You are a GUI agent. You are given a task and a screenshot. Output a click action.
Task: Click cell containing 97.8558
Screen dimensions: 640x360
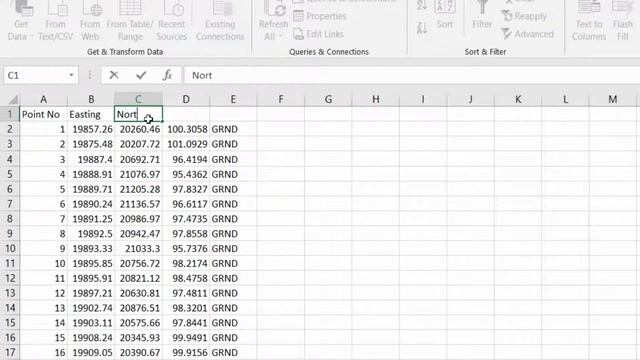(186, 233)
